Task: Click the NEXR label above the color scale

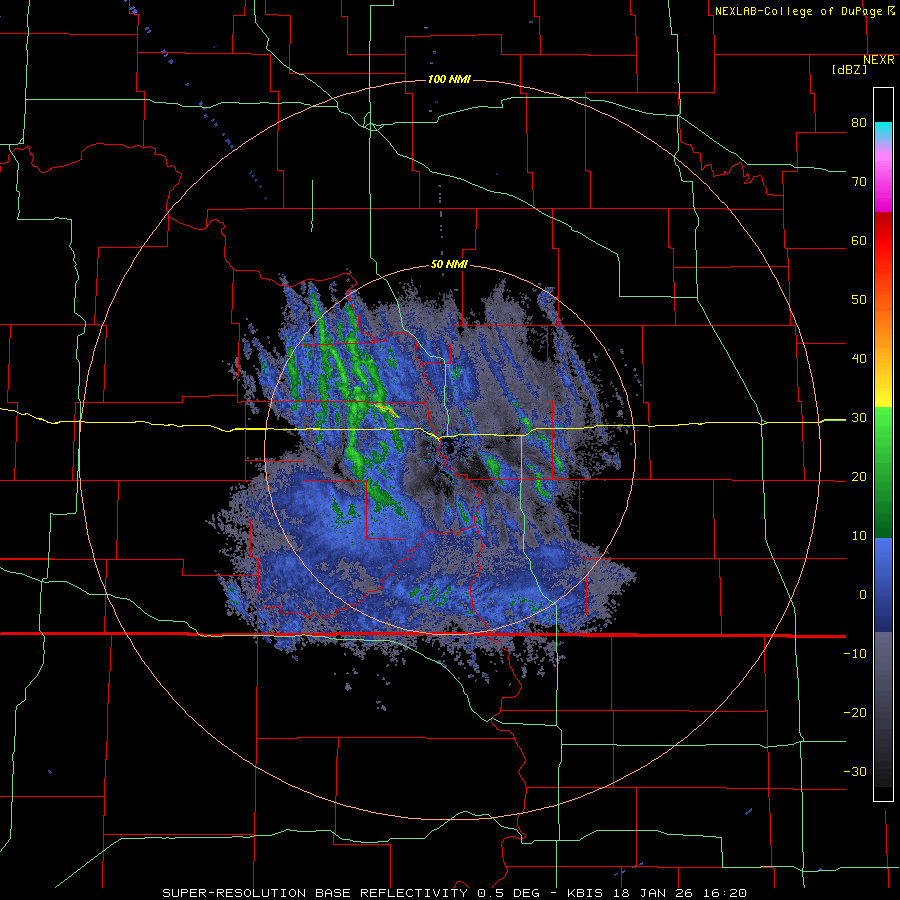Action: coord(879,60)
